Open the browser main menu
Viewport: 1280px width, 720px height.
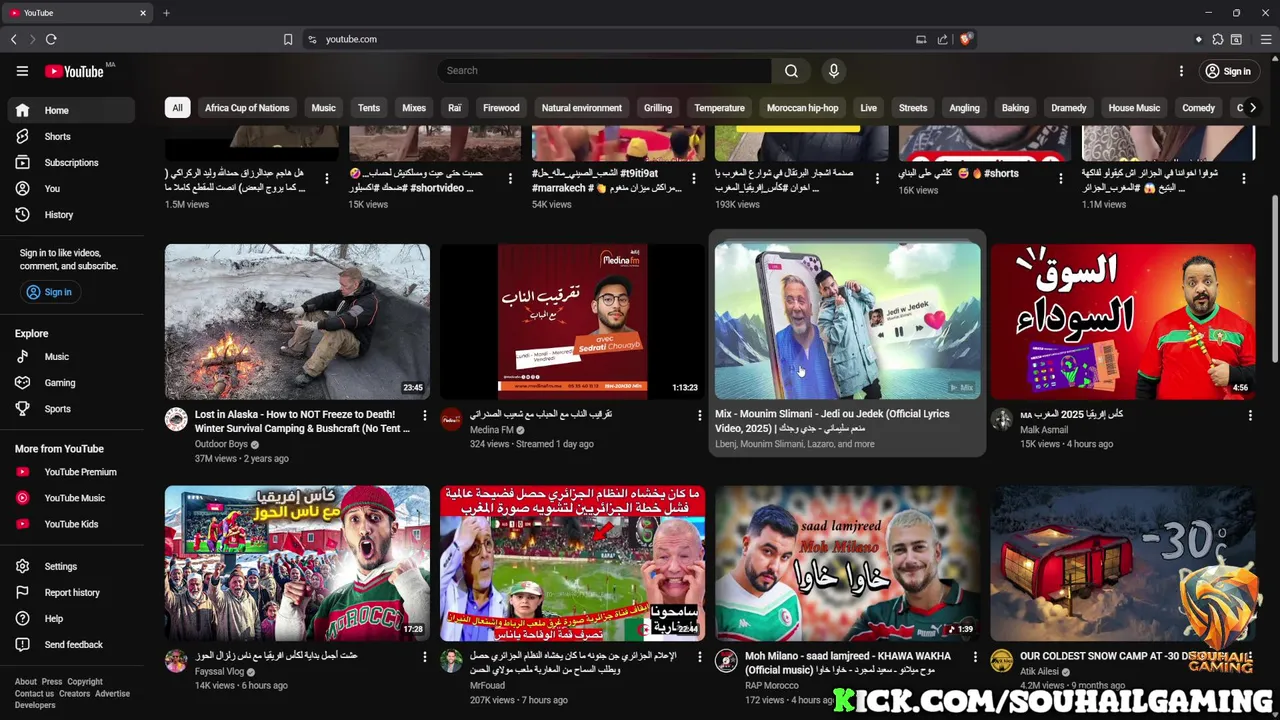pyautogui.click(x=1265, y=39)
